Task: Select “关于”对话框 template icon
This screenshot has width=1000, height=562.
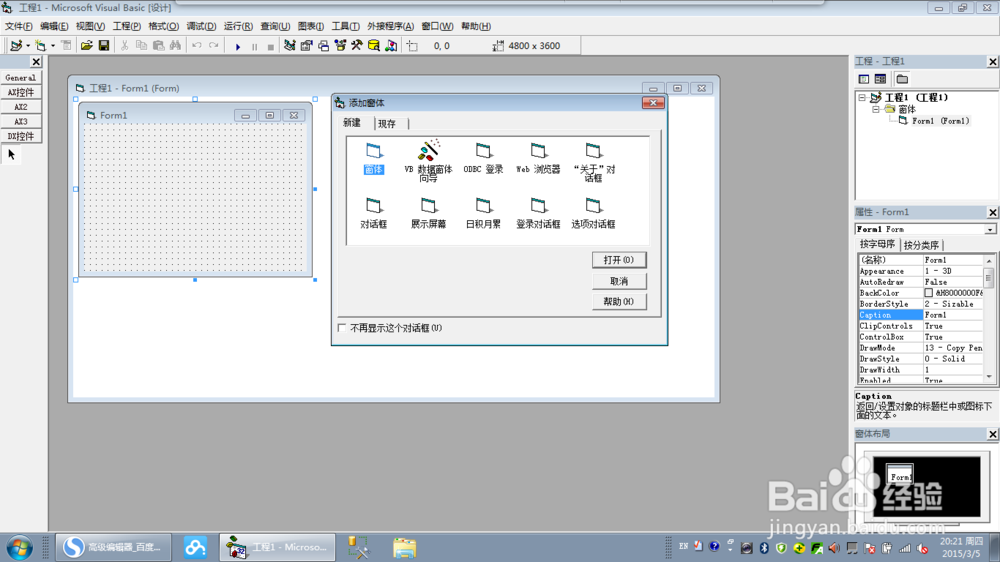Action: coord(593,162)
